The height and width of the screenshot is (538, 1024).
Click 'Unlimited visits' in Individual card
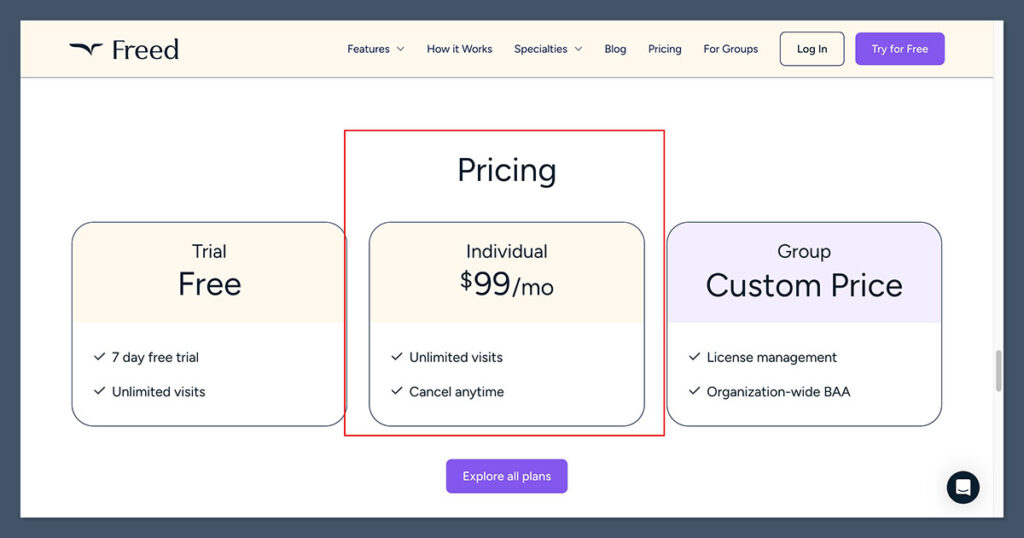456,357
